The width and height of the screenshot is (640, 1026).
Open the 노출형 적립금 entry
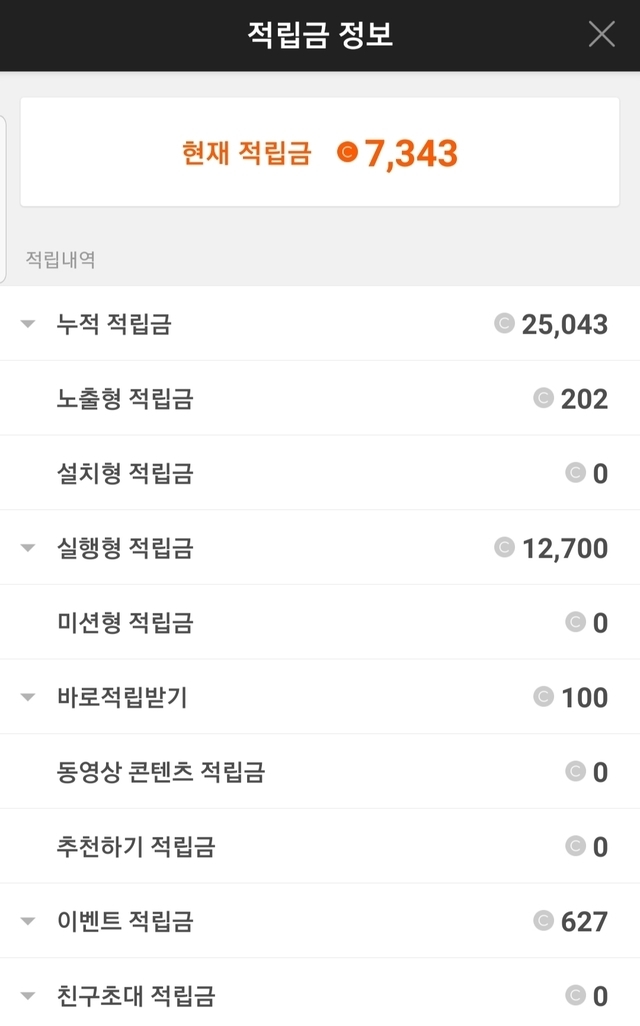(125, 399)
